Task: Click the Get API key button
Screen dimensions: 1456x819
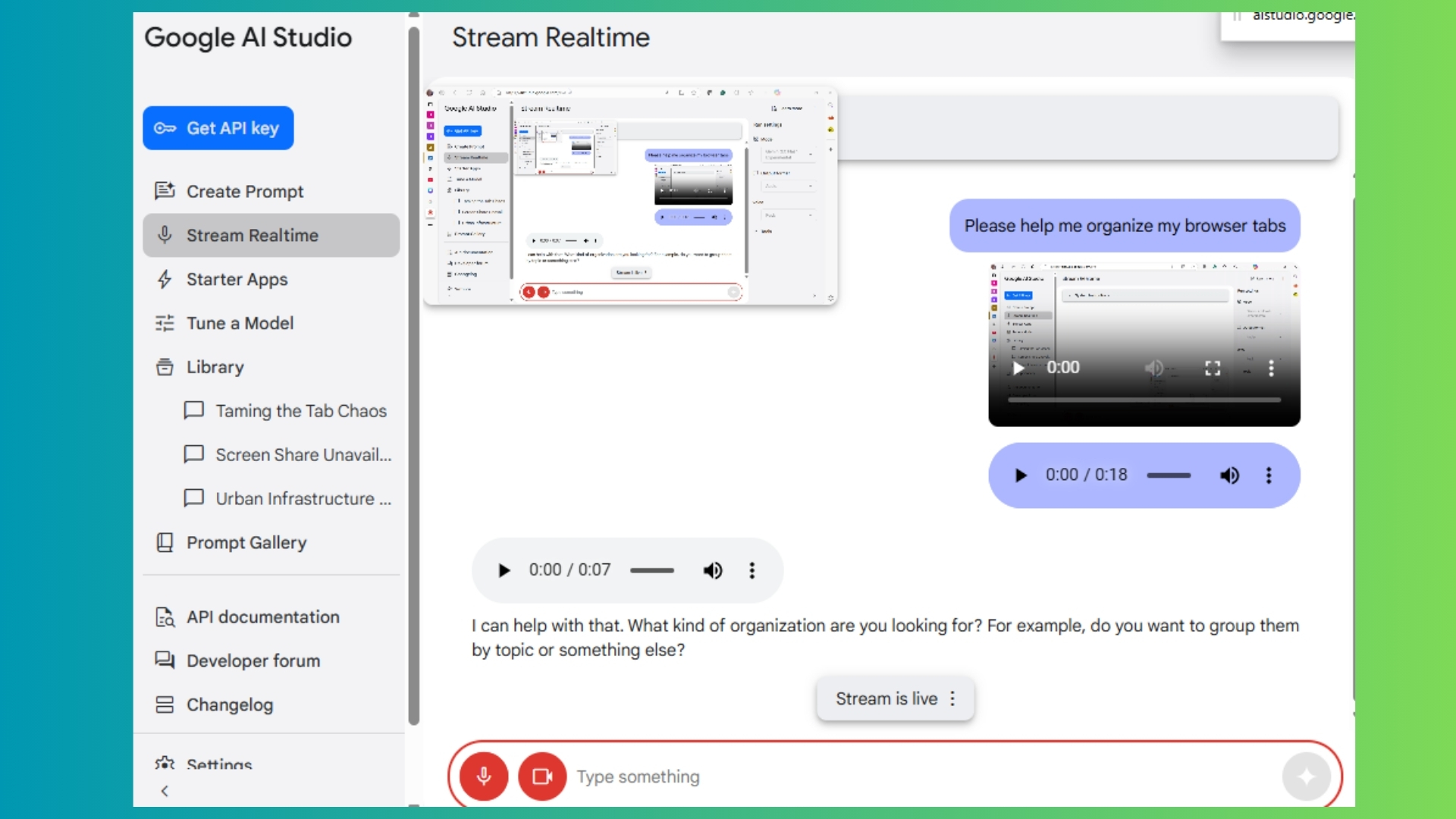Action: (218, 128)
